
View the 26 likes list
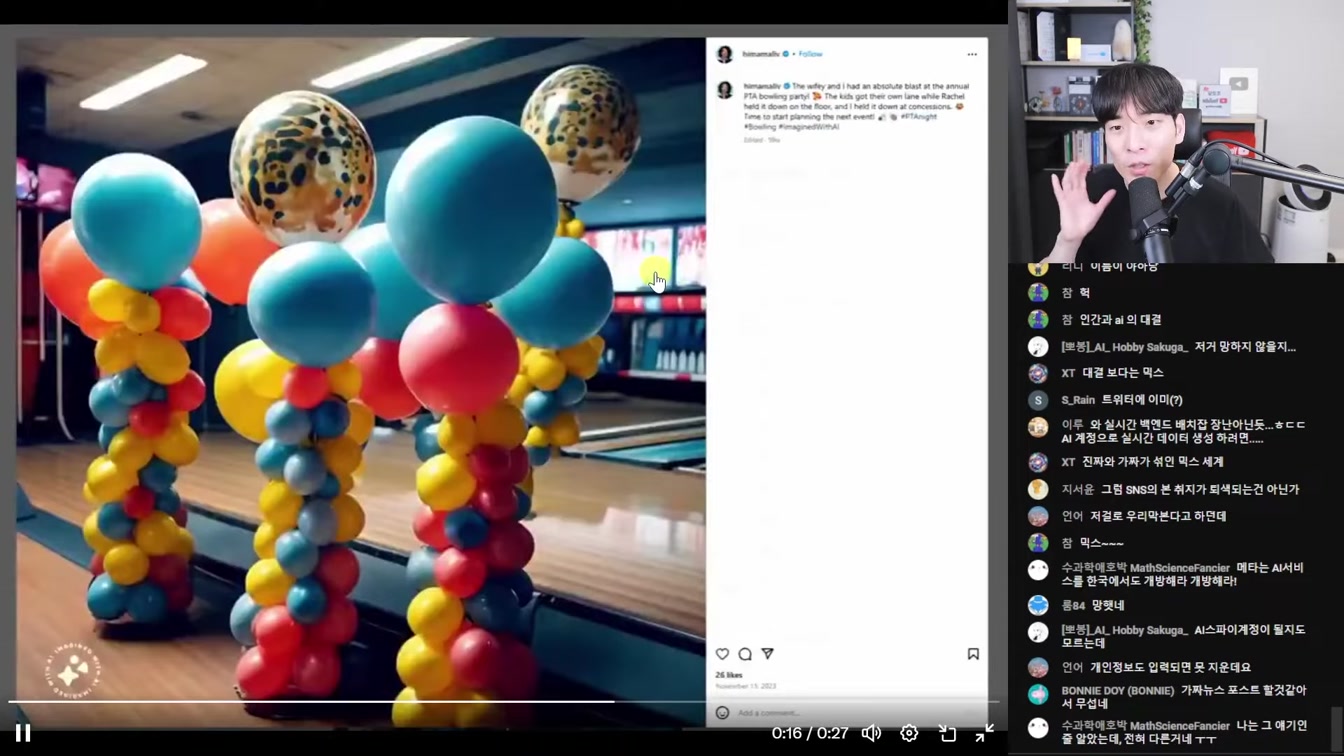pos(729,675)
